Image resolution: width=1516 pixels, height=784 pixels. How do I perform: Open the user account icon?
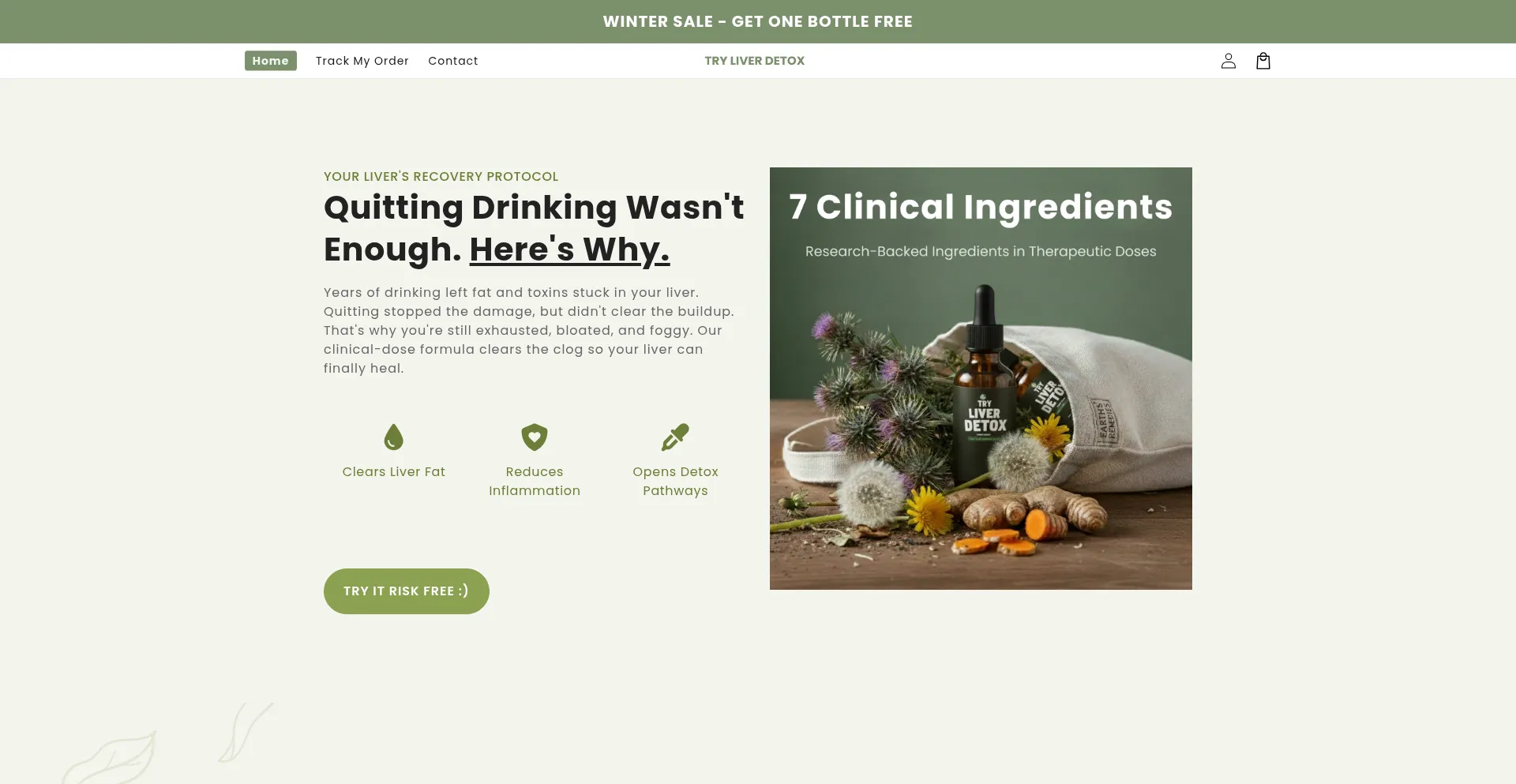(x=1228, y=61)
